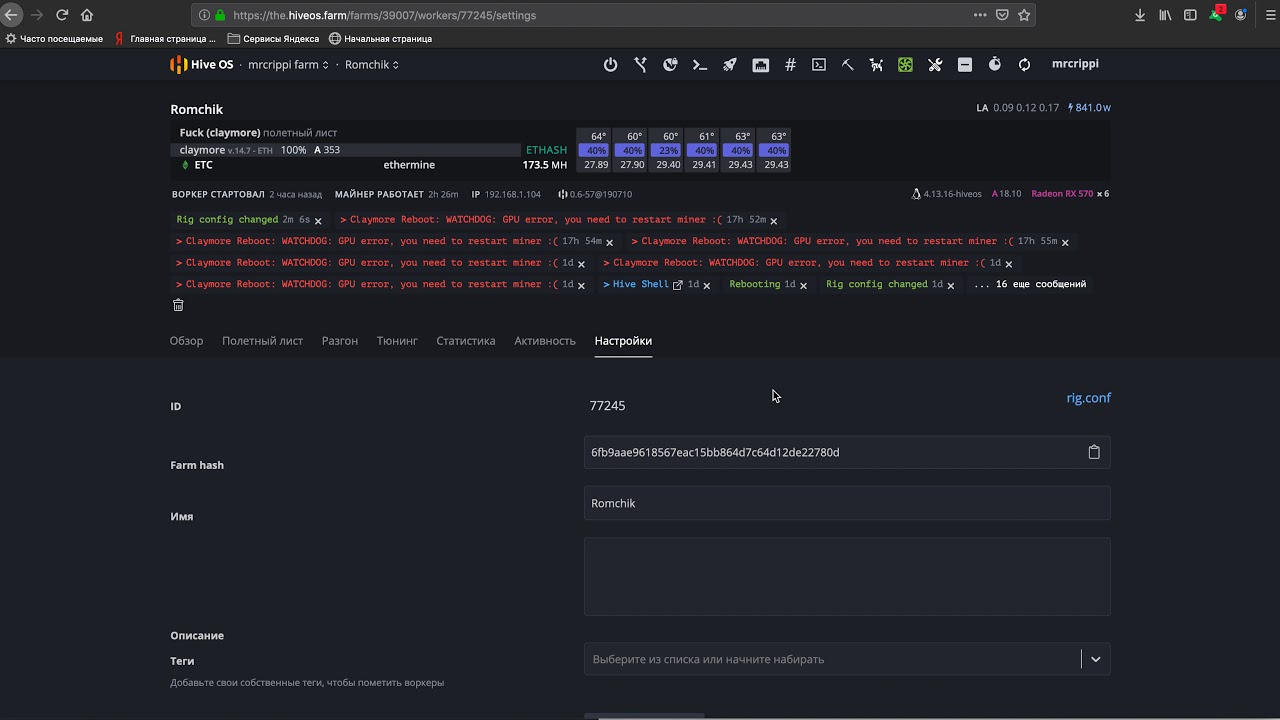Click the 173.5 MH hashrate value
The image size is (1280, 720).
pyautogui.click(x=545, y=165)
